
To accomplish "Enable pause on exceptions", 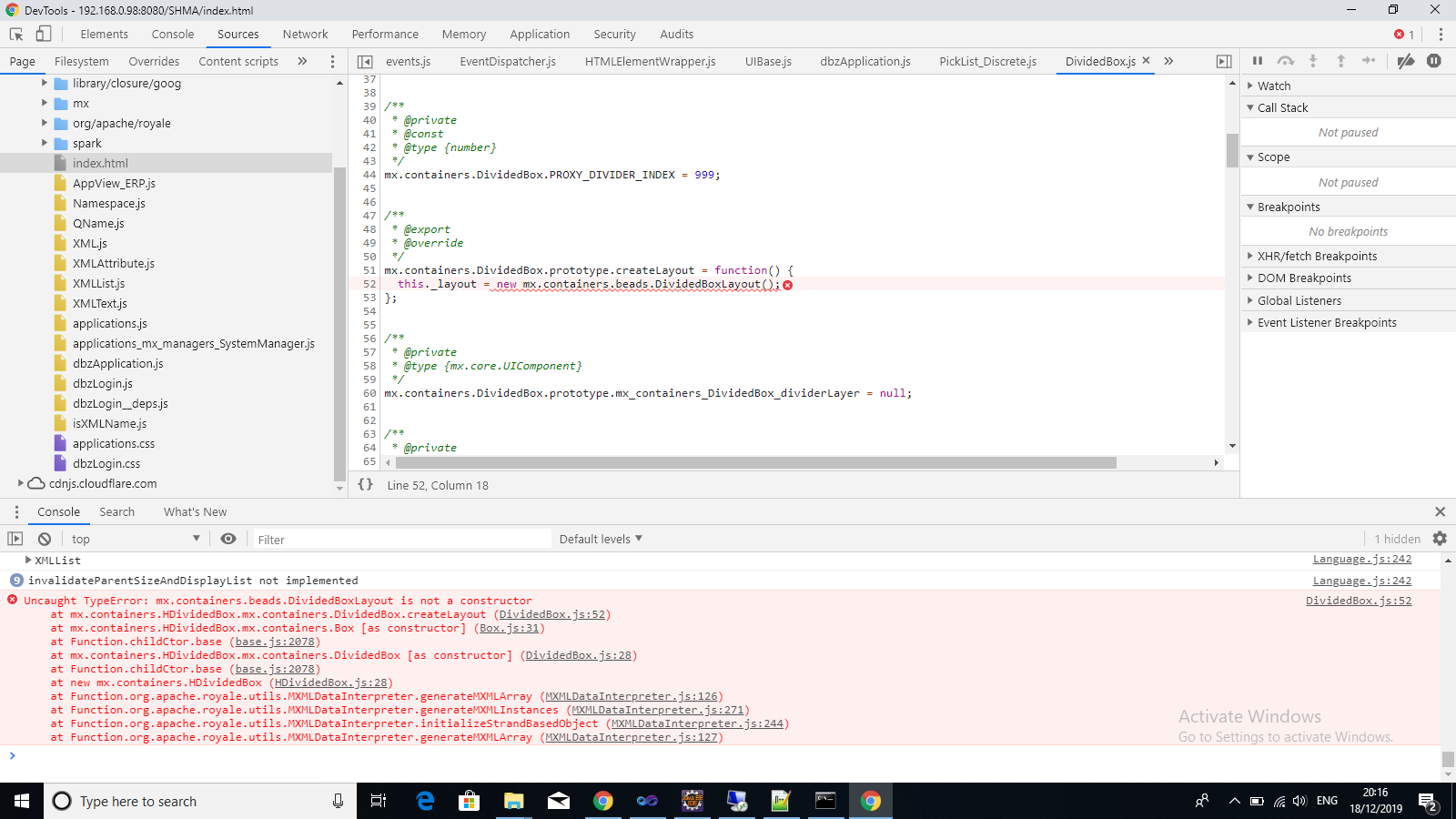I will point(1435,61).
